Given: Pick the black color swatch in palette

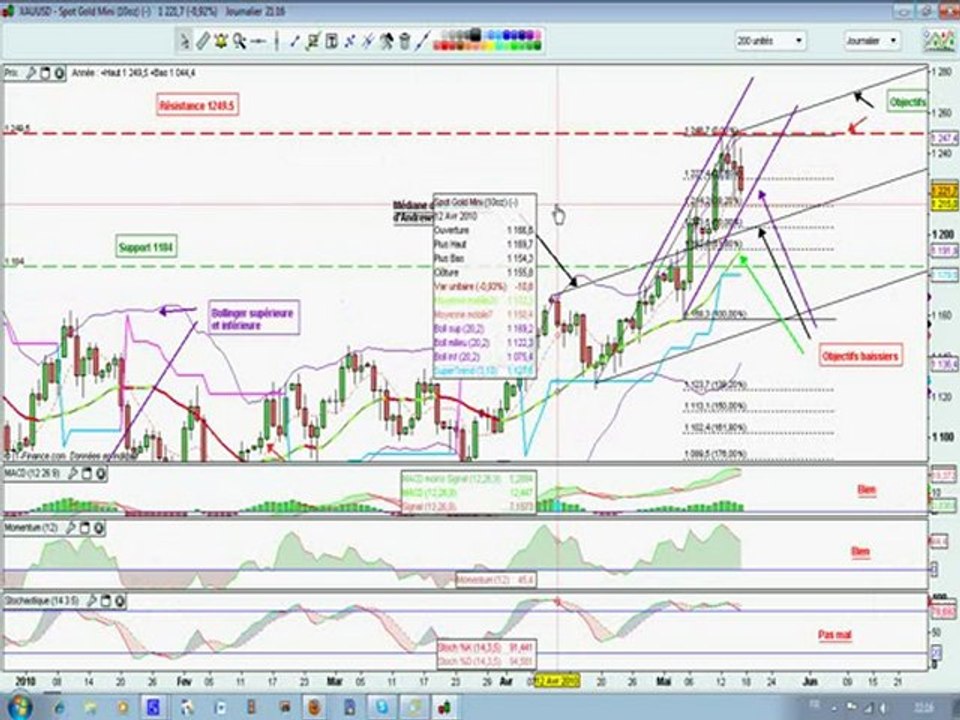Looking at the screenshot, I should pos(475,36).
